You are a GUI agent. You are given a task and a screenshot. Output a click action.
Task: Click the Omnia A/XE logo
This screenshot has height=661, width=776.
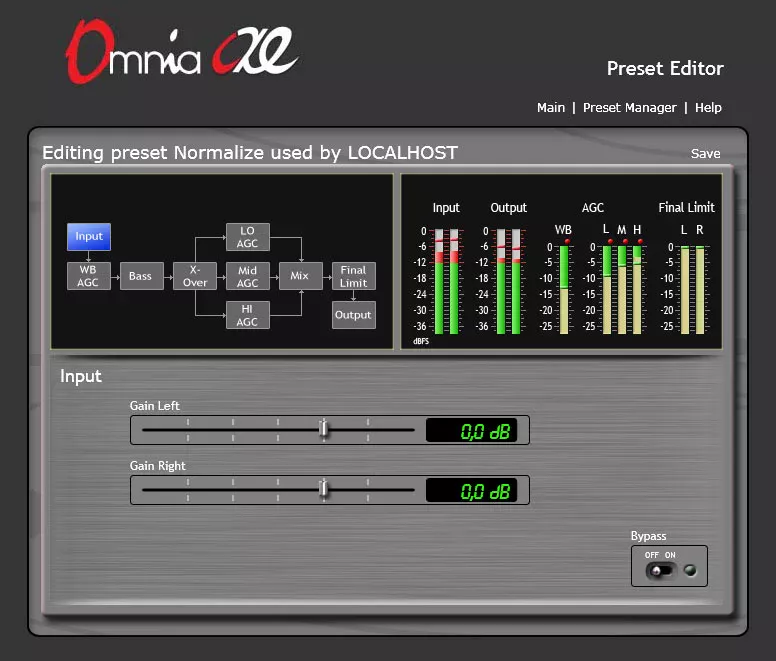[182, 52]
